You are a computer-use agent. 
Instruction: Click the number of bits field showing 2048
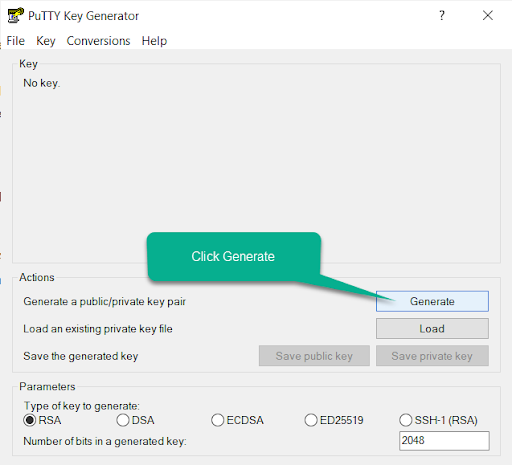tap(444, 441)
